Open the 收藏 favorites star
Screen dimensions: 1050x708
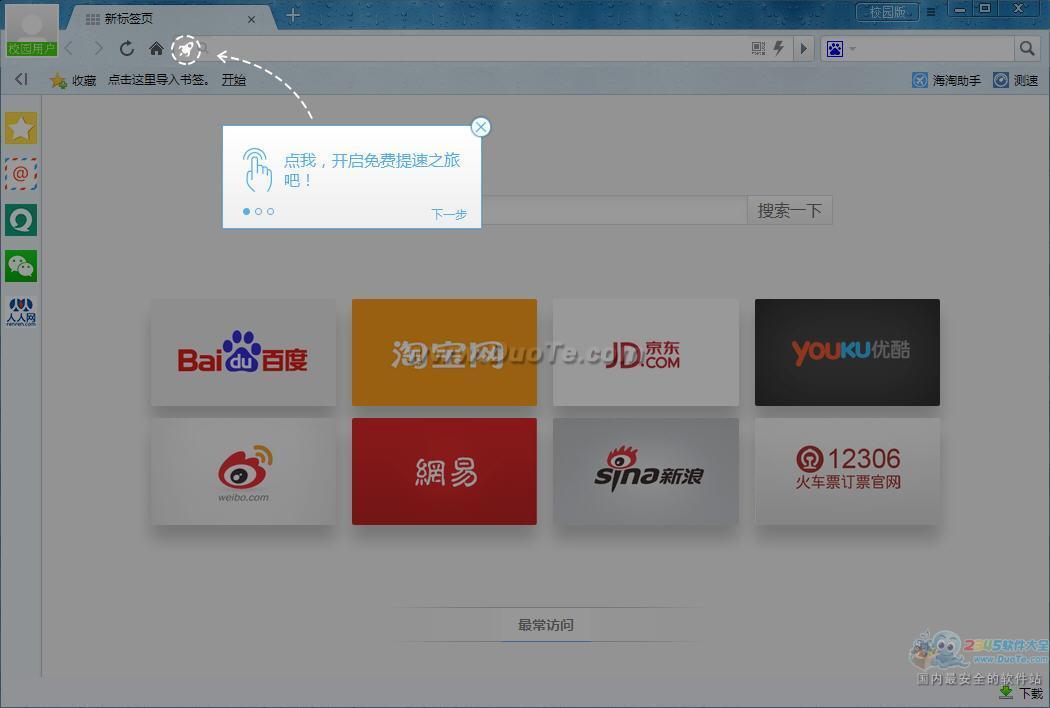(x=72, y=80)
